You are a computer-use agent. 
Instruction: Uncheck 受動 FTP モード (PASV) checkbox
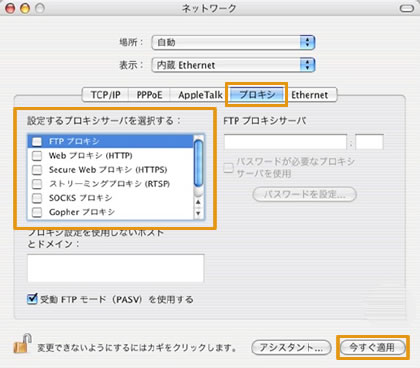point(32,298)
